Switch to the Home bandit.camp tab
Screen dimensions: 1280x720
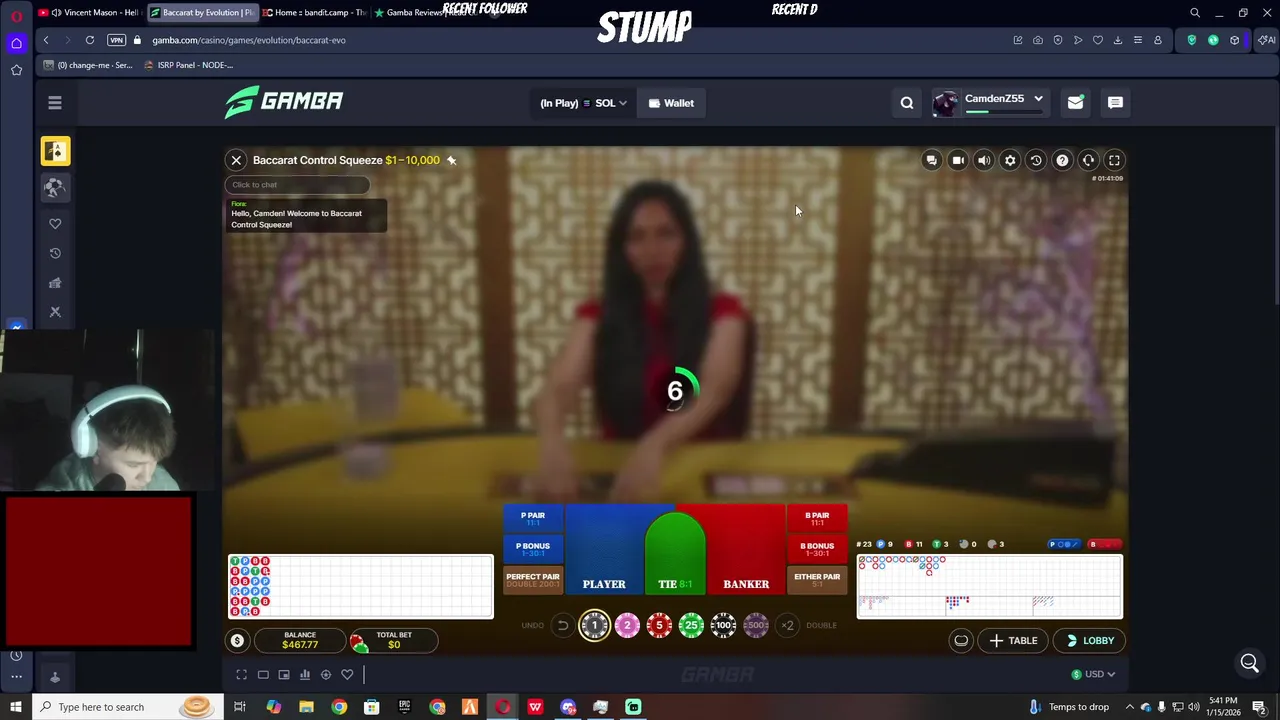click(x=313, y=13)
